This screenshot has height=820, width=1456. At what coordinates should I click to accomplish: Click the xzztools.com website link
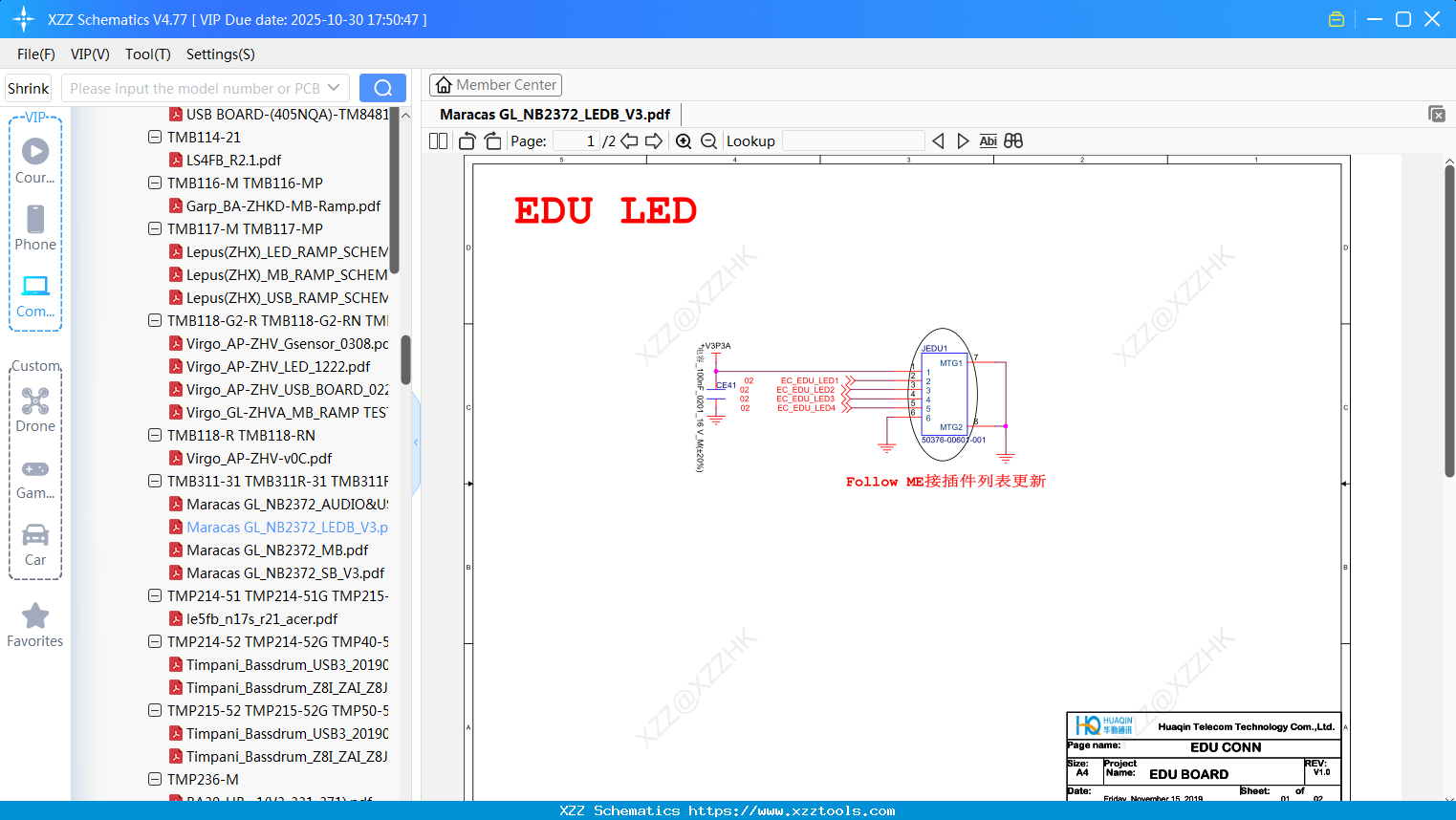[792, 810]
